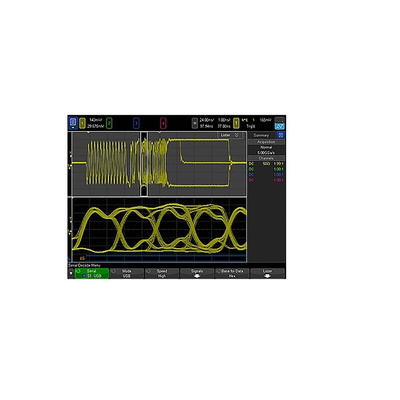Open the sidebar options icon beside Summary

click(281, 135)
